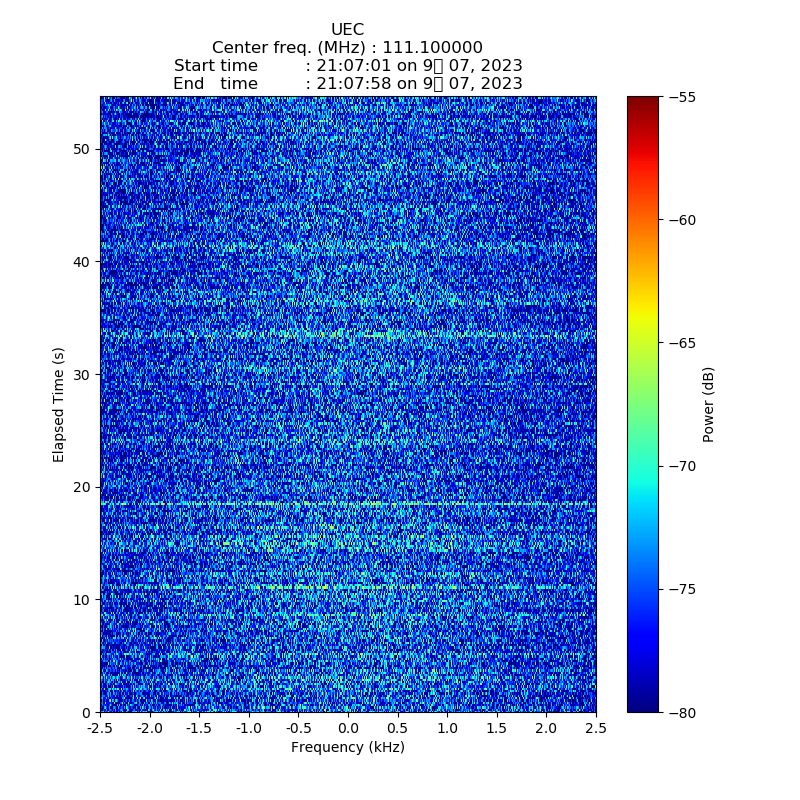Click the End time 21:07:58 line
This screenshot has height=800, width=800.
pyautogui.click(x=347, y=84)
